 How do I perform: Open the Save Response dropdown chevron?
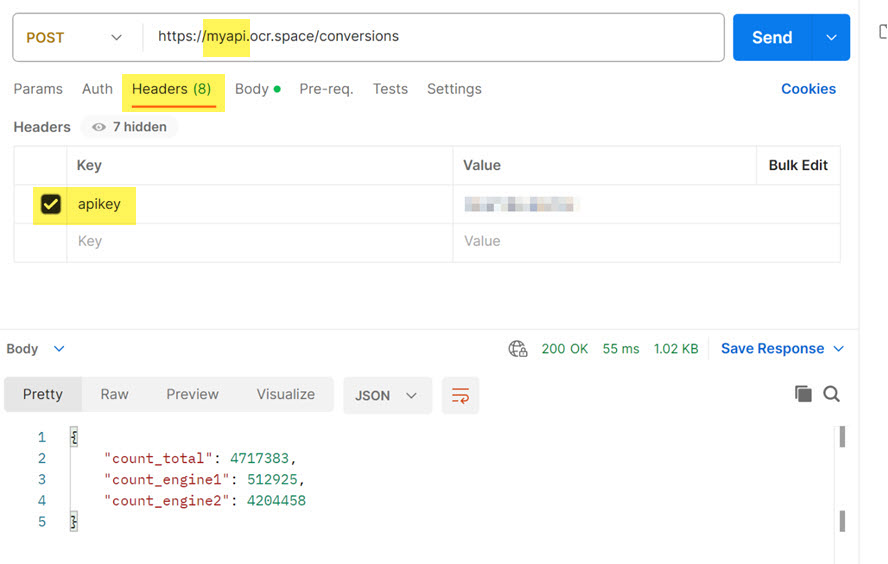click(x=839, y=349)
